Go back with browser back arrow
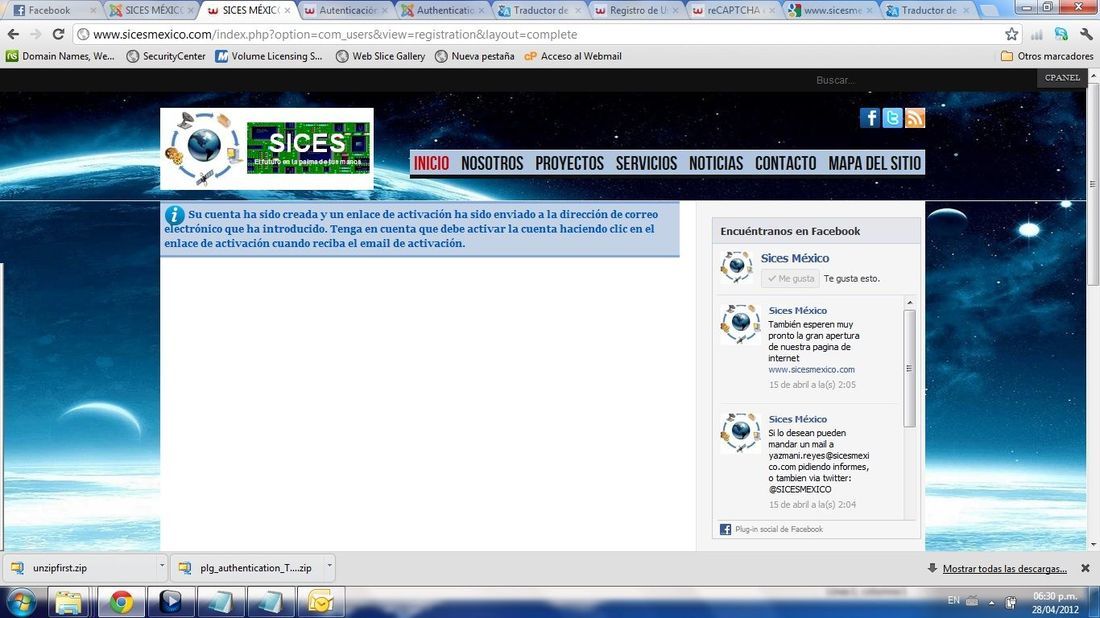 click(x=13, y=34)
